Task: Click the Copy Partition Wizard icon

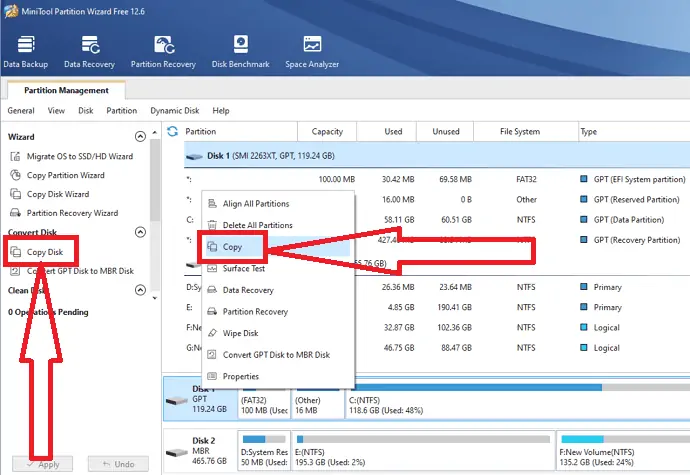Action: click(x=15, y=175)
